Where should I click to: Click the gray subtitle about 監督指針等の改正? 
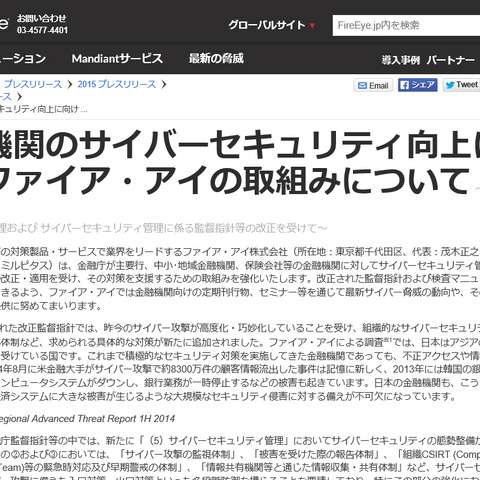163,228
